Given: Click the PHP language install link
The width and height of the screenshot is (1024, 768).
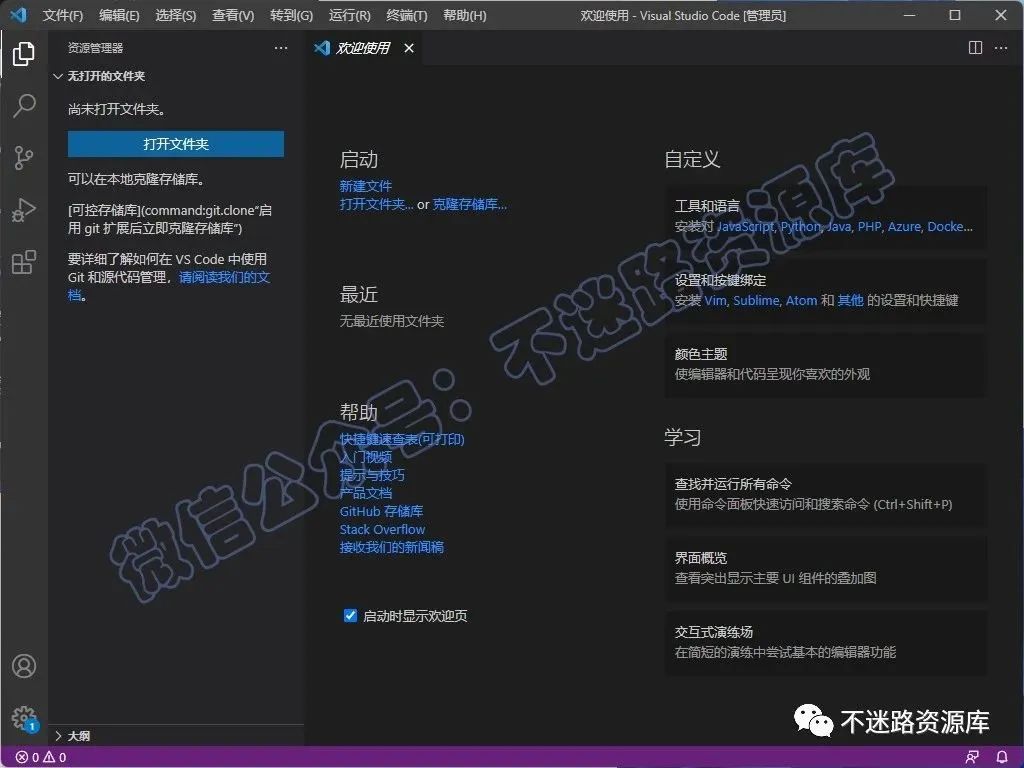Looking at the screenshot, I should click(x=869, y=227).
